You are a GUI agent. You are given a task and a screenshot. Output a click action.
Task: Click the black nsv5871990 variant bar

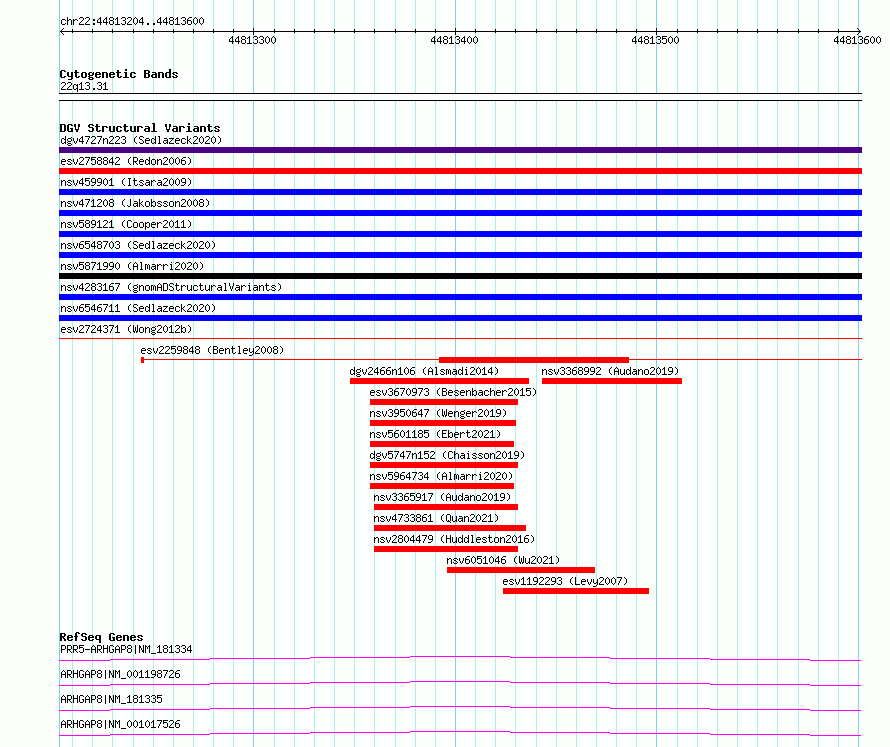click(460, 276)
